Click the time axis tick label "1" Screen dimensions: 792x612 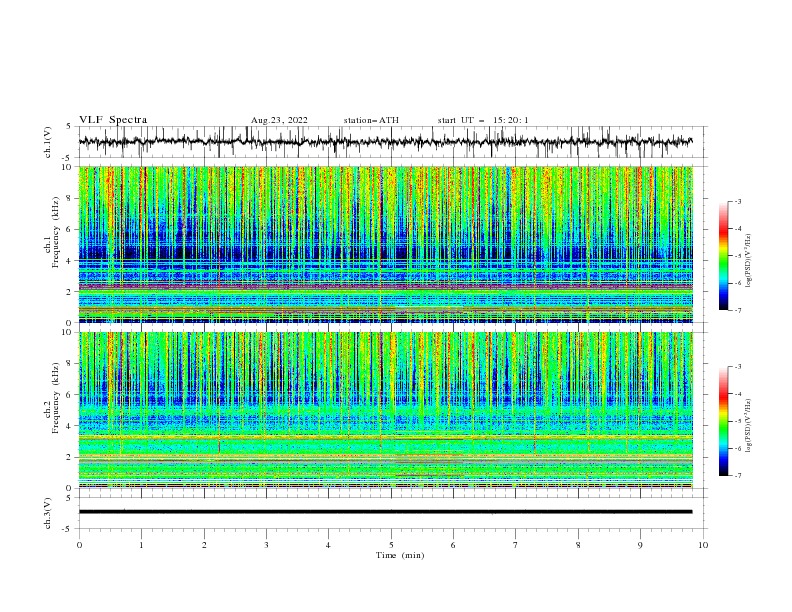coord(141,545)
